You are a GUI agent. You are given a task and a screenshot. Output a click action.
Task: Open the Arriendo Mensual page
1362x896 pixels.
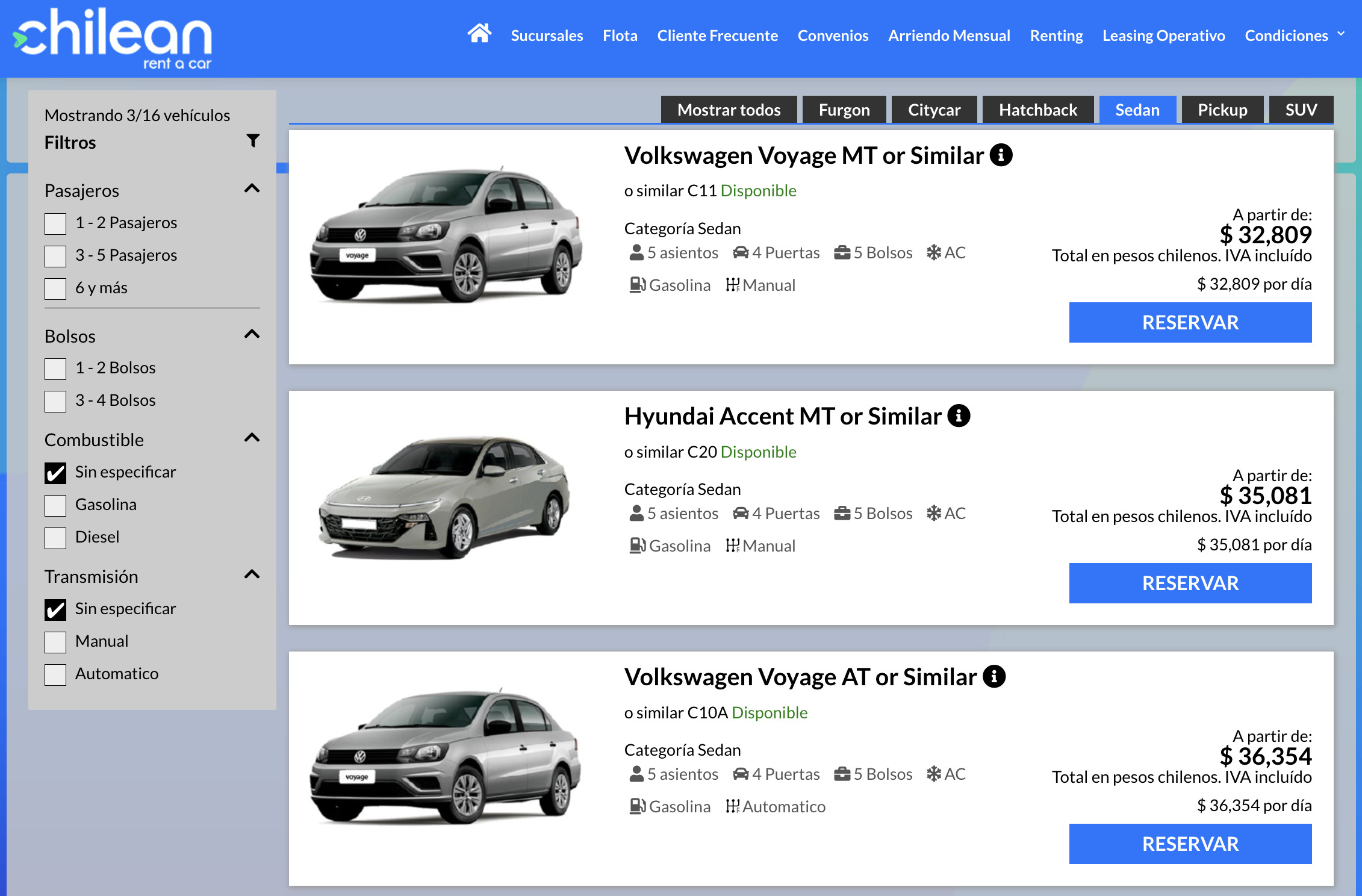[x=949, y=35]
